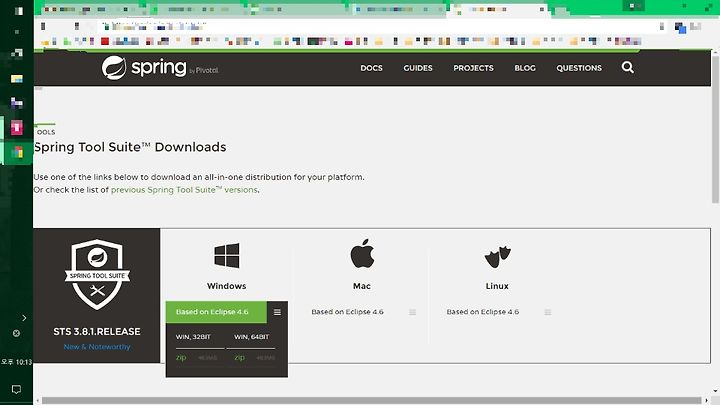Click the yellow file explorer taskbar icon
Viewport: 720px width, 405px height.
17,79
